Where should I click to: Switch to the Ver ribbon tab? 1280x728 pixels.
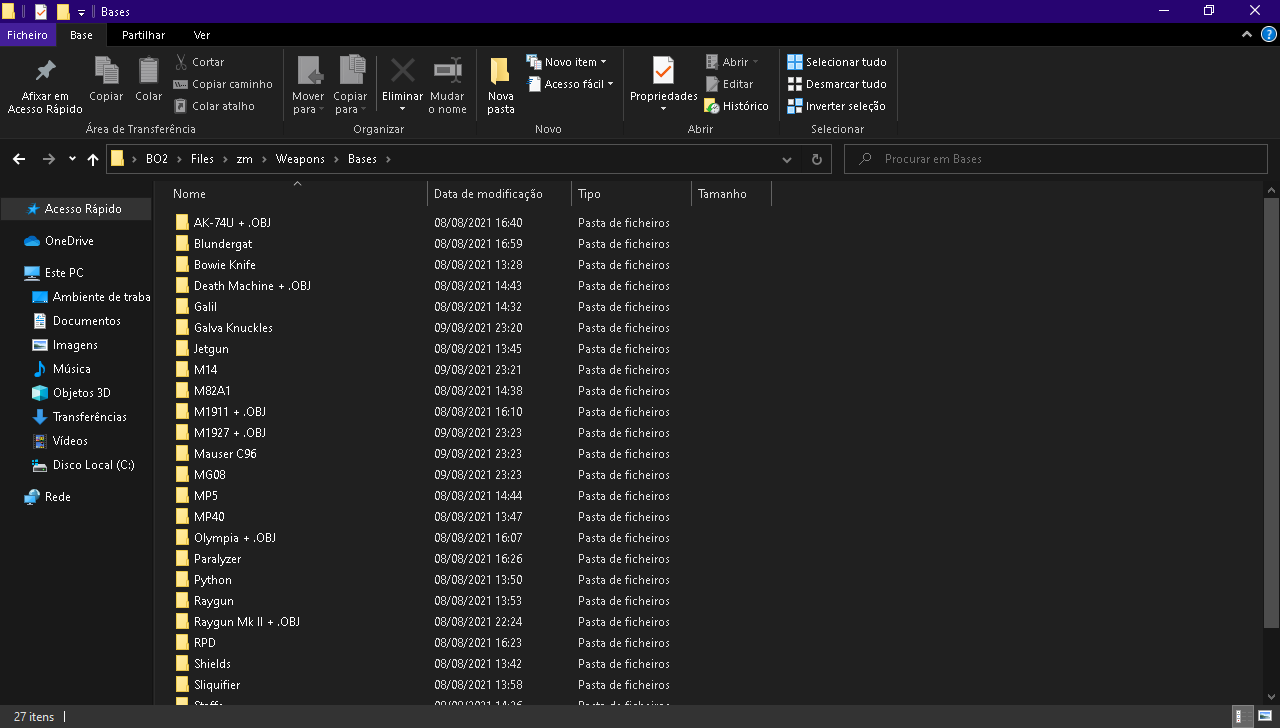[x=202, y=35]
